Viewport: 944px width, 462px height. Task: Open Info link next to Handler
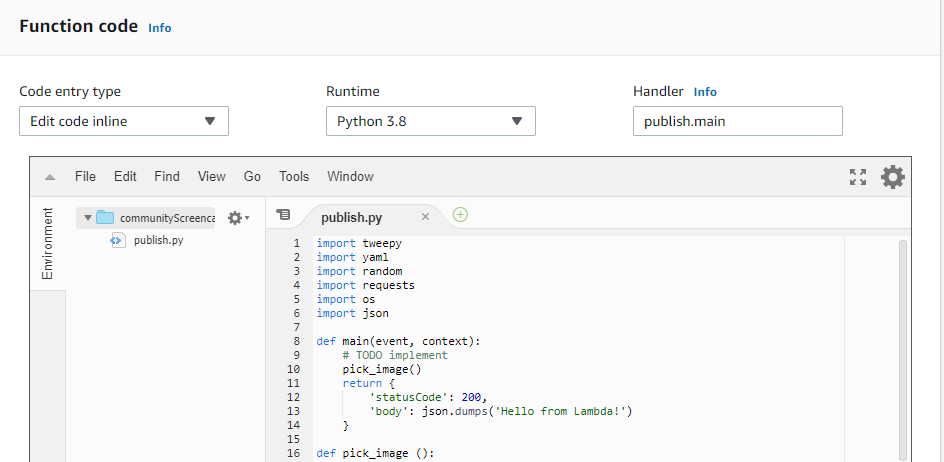coord(705,92)
